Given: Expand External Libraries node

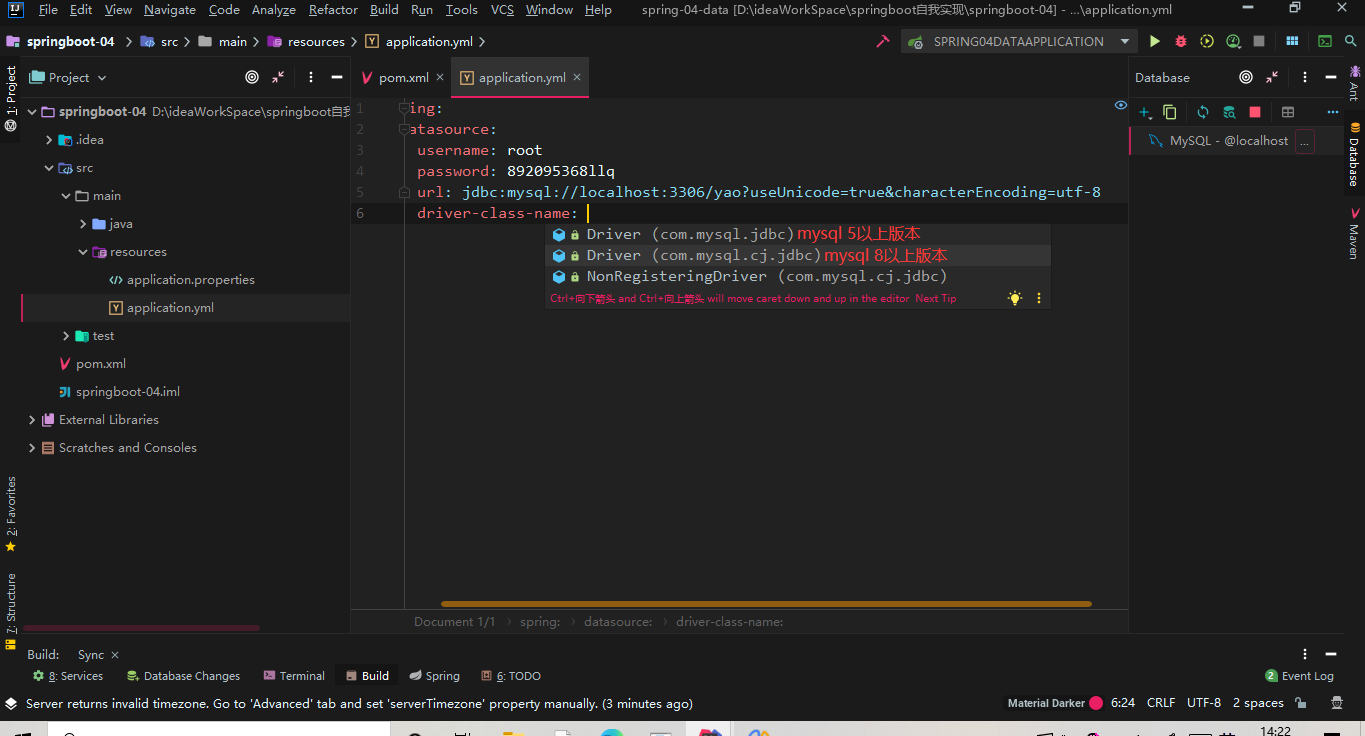Looking at the screenshot, I should click(32, 420).
